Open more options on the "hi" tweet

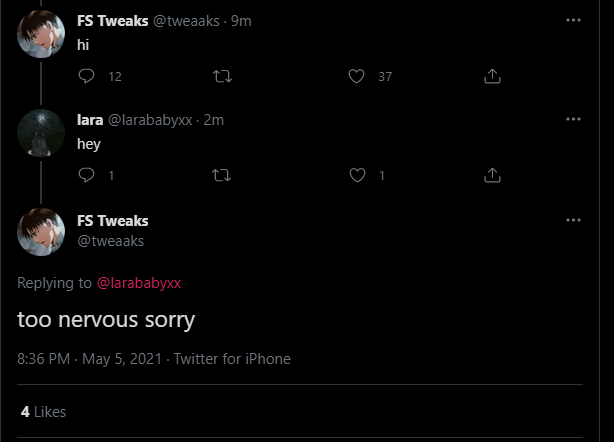pos(573,20)
